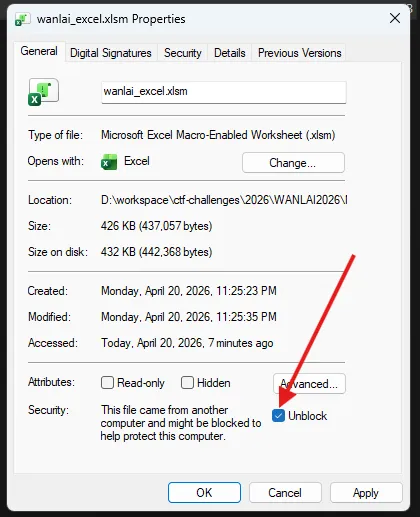
Task: Switch to the Details tab
Action: click(230, 53)
